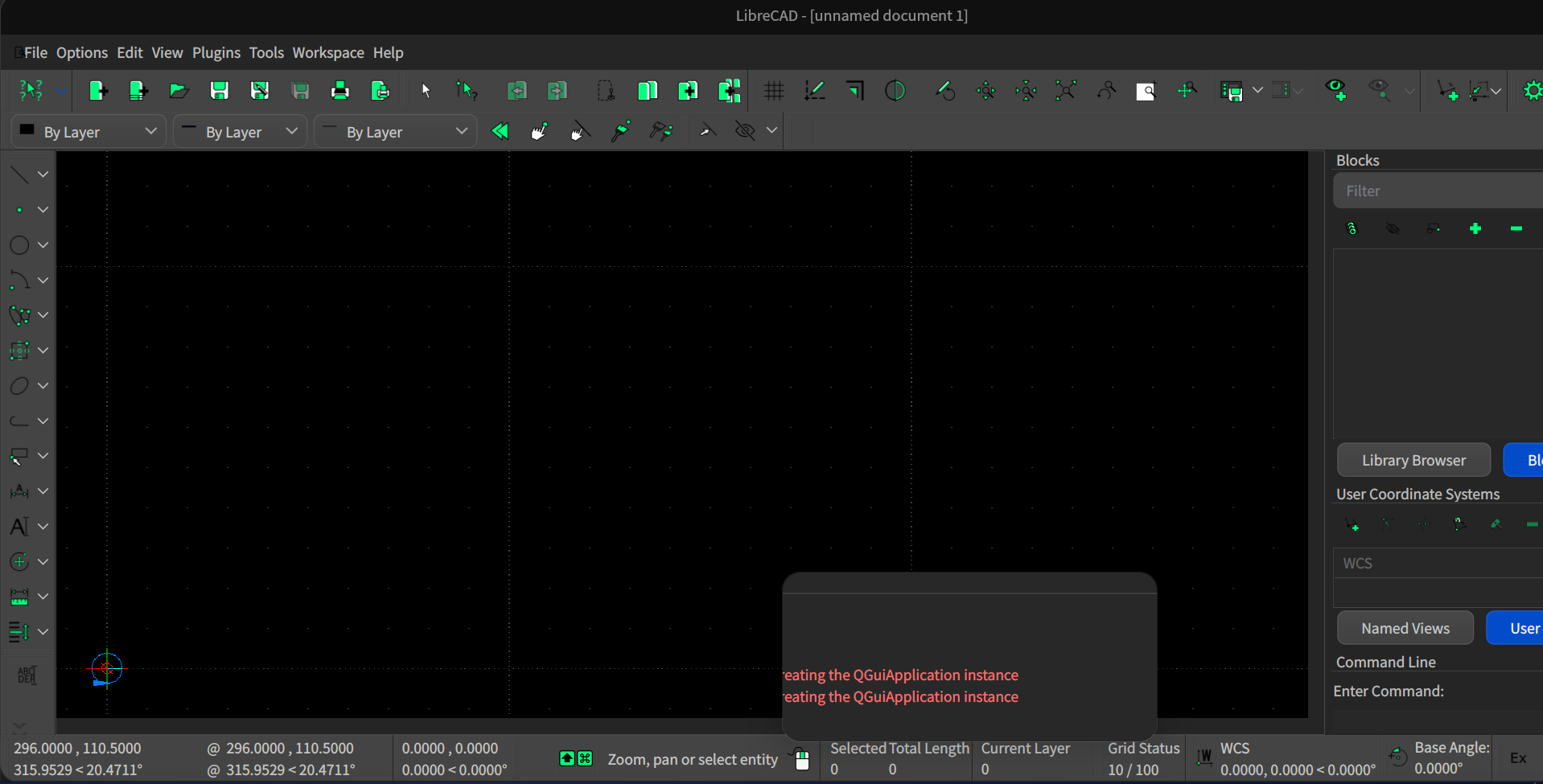Toggle the Show all blocks eye icon
The width and height of the screenshot is (1543, 784).
[x=1352, y=229]
